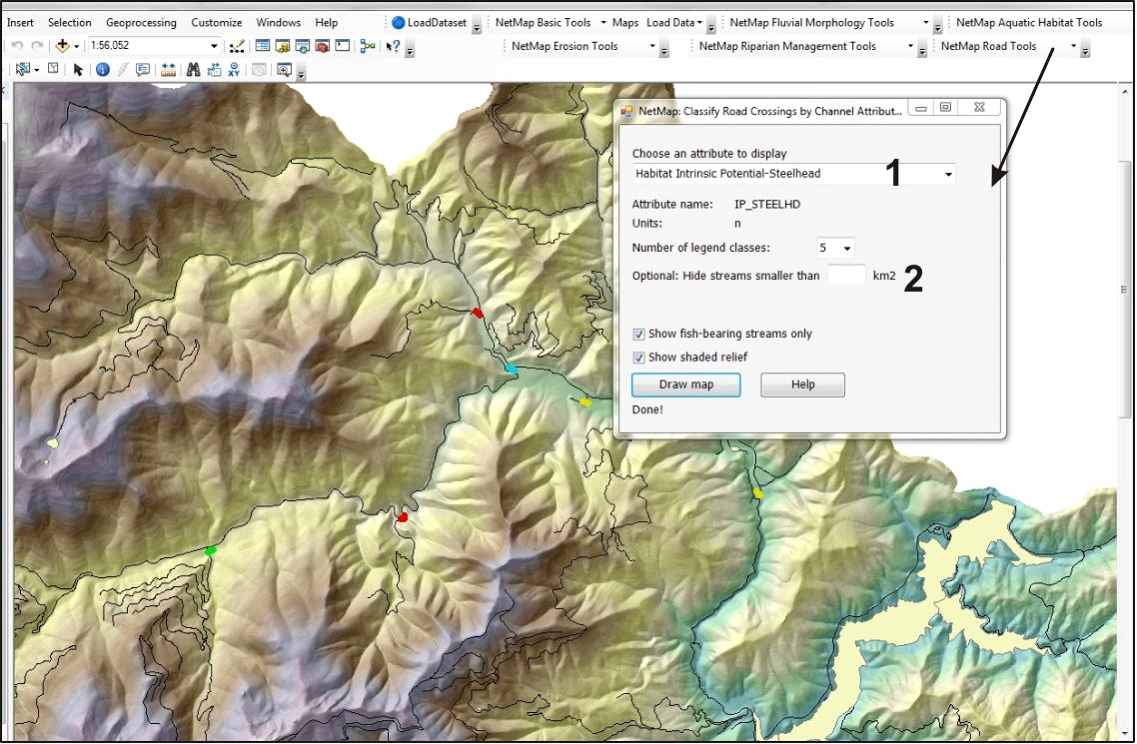Screen dimensions: 1137x744
Task: Click the Help button in dialog
Action: pos(803,385)
